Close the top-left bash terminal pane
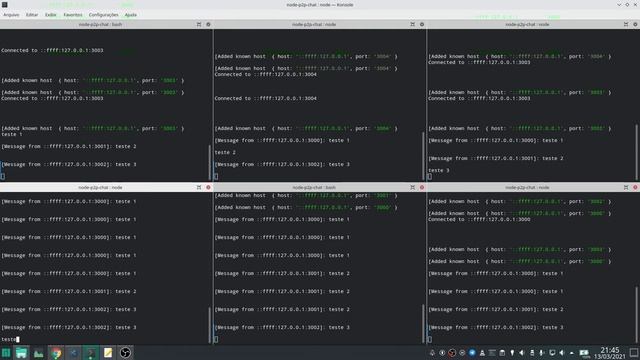Viewport: 640px width, 360px height. click(x=208, y=24)
